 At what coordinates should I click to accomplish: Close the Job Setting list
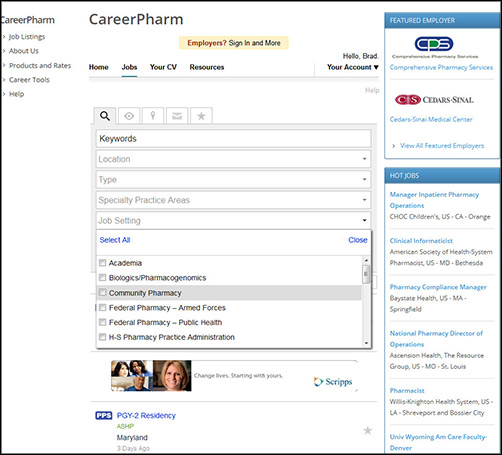[358, 240]
